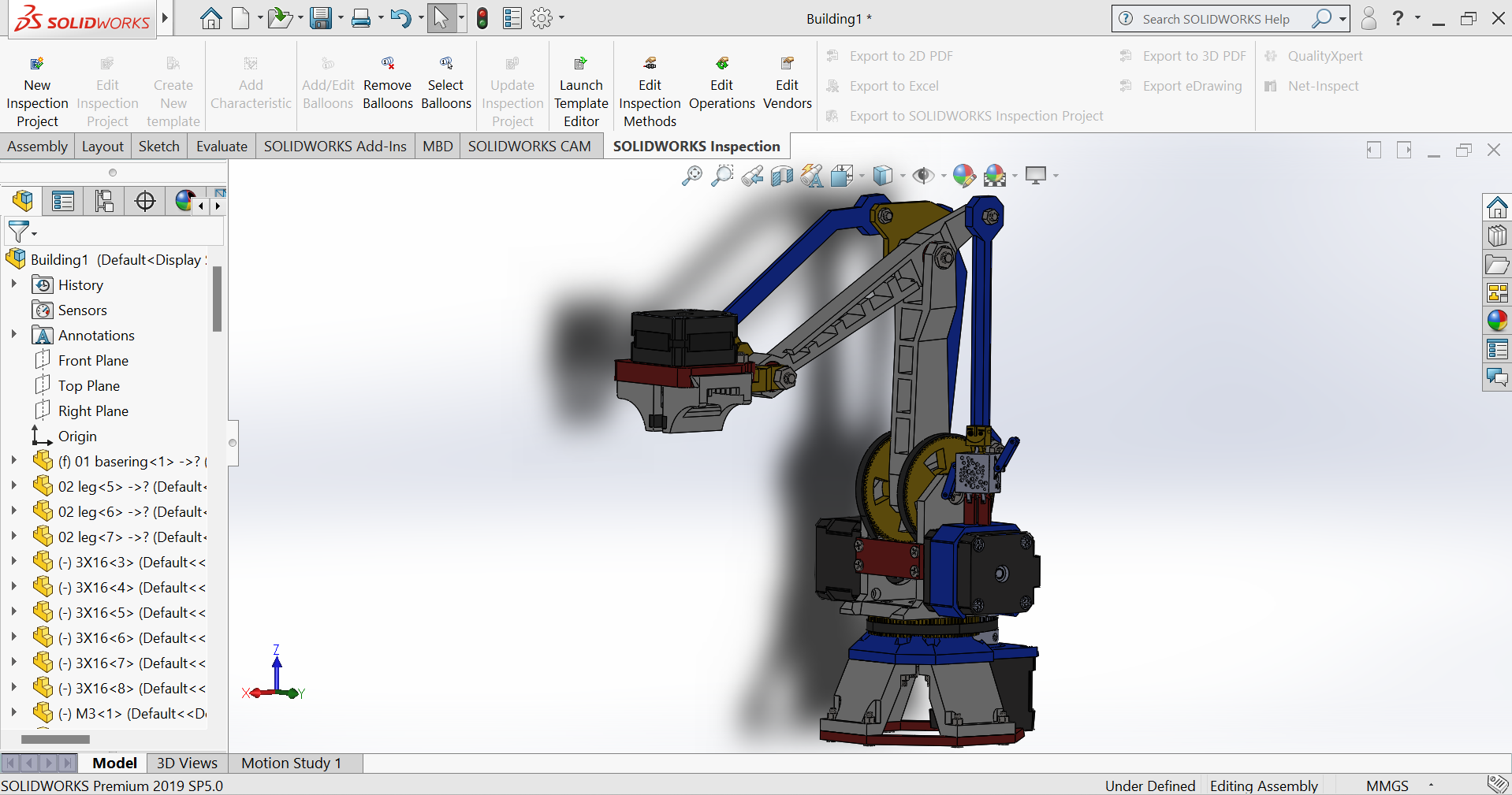Expand the 02 leg<5> component
The width and height of the screenshot is (1512, 795).
coord(13,486)
